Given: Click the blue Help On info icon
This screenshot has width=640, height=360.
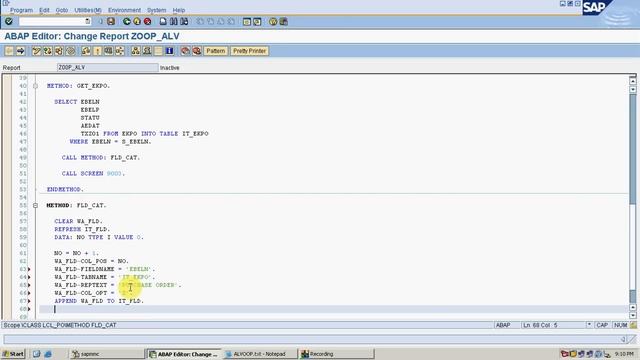Looking at the screenshot, I should click(169, 51).
